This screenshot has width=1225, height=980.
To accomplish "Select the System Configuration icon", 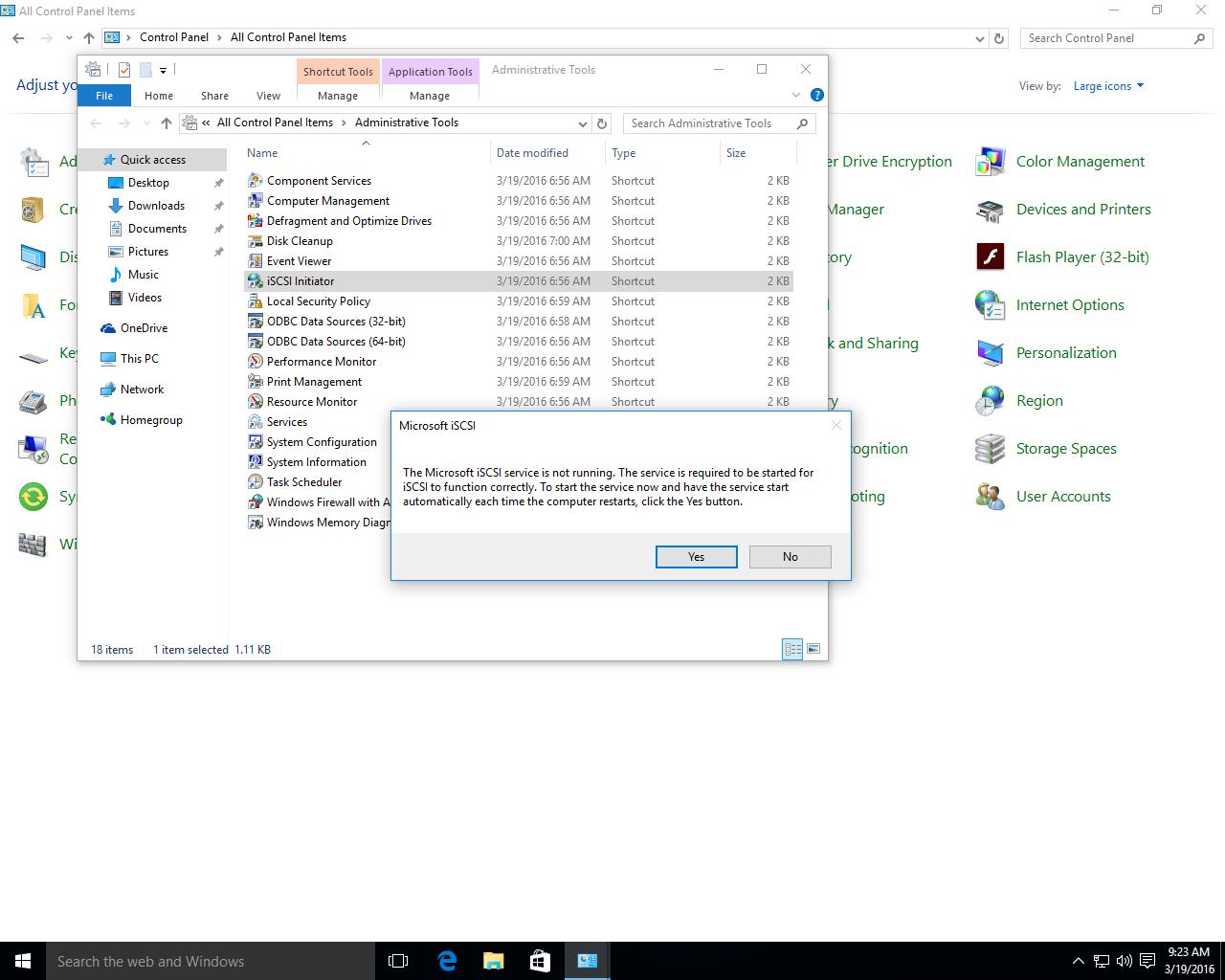I will coord(255,441).
